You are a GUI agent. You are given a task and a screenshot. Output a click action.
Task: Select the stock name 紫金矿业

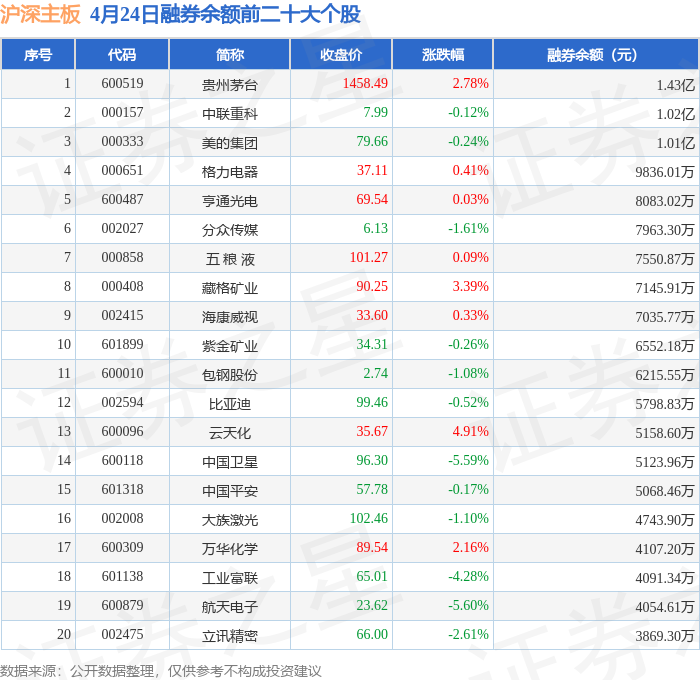229,346
